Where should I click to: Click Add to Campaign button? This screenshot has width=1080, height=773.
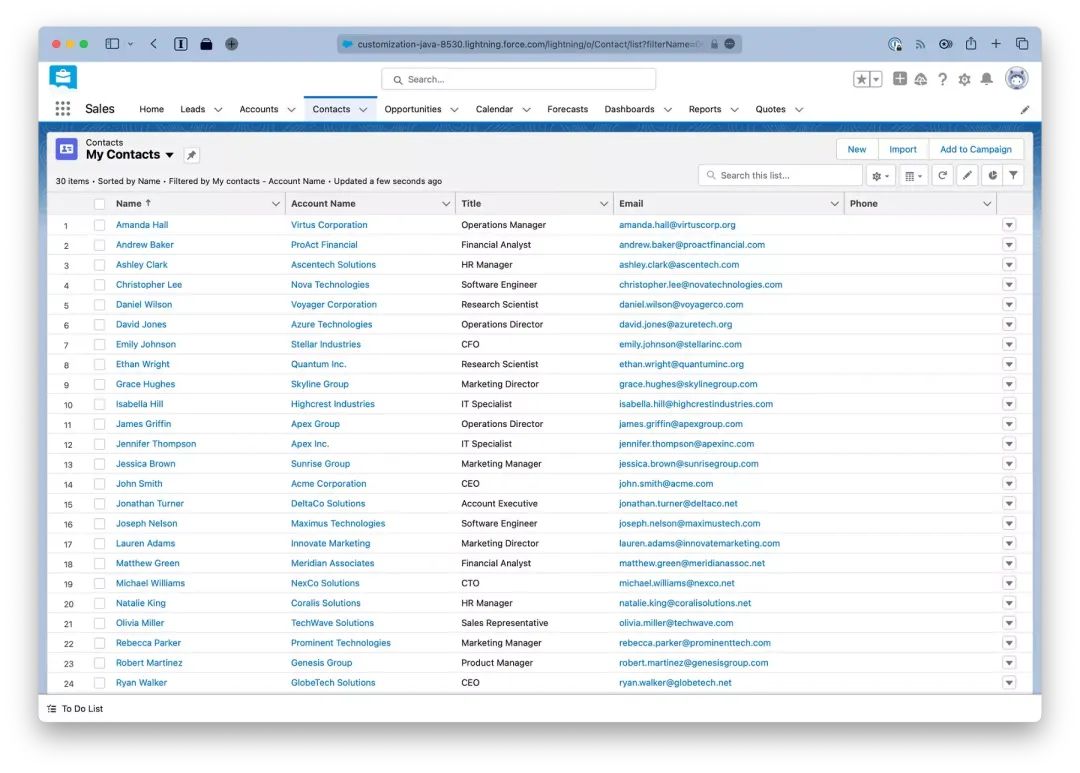(975, 149)
